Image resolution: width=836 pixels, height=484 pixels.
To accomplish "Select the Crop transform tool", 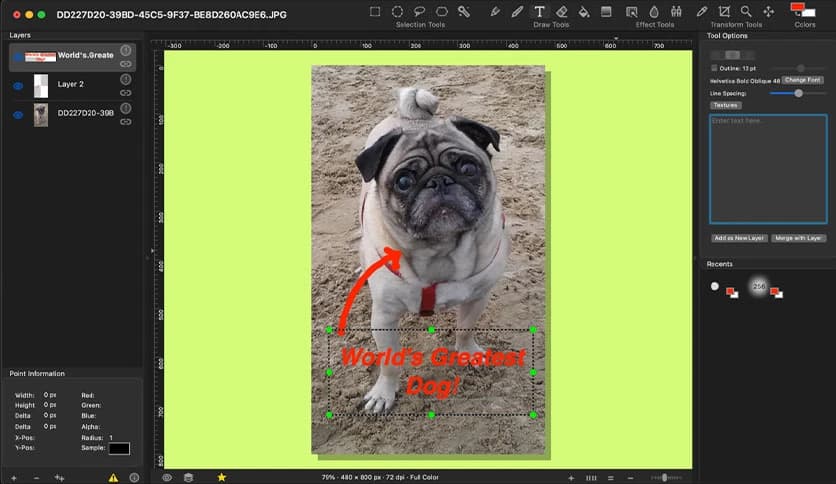I will pyautogui.click(x=724, y=12).
